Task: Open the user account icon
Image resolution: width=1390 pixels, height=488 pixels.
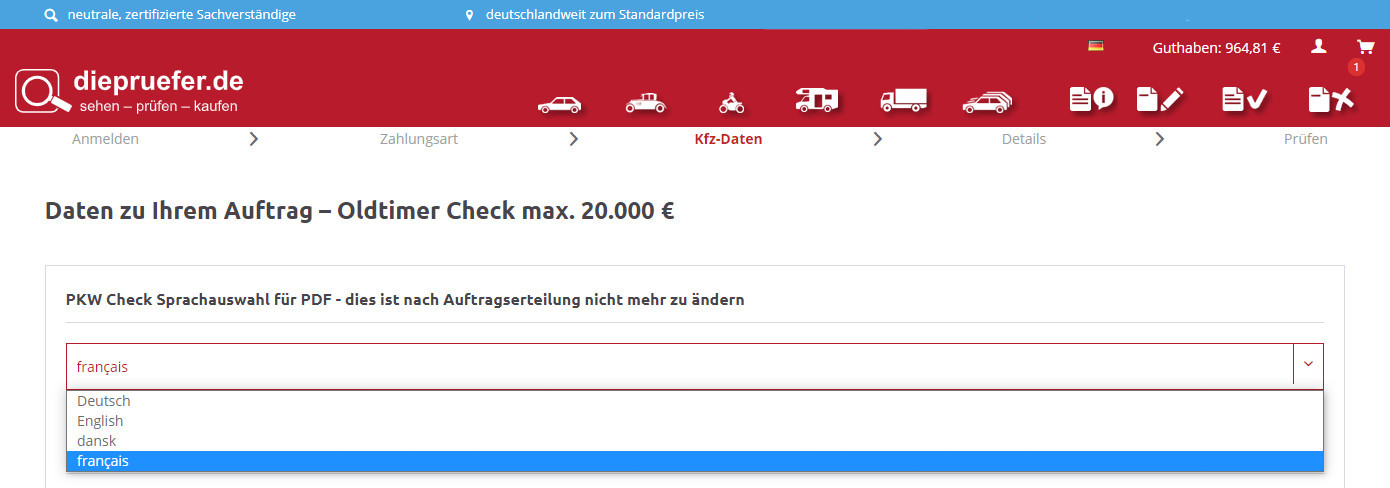Action: pos(1319,46)
